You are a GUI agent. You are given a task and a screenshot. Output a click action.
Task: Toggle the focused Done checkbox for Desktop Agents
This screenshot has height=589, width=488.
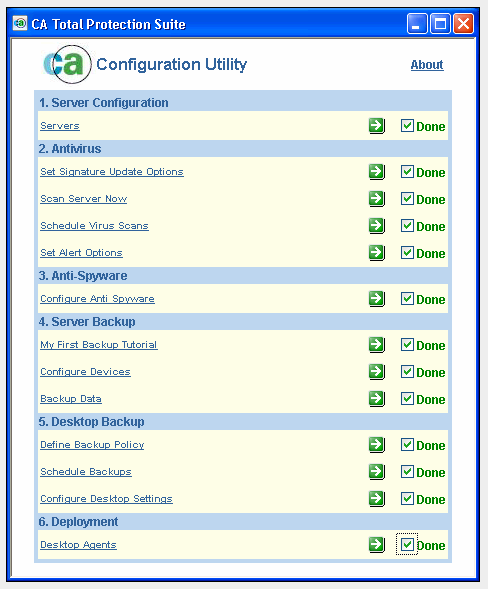click(x=407, y=544)
